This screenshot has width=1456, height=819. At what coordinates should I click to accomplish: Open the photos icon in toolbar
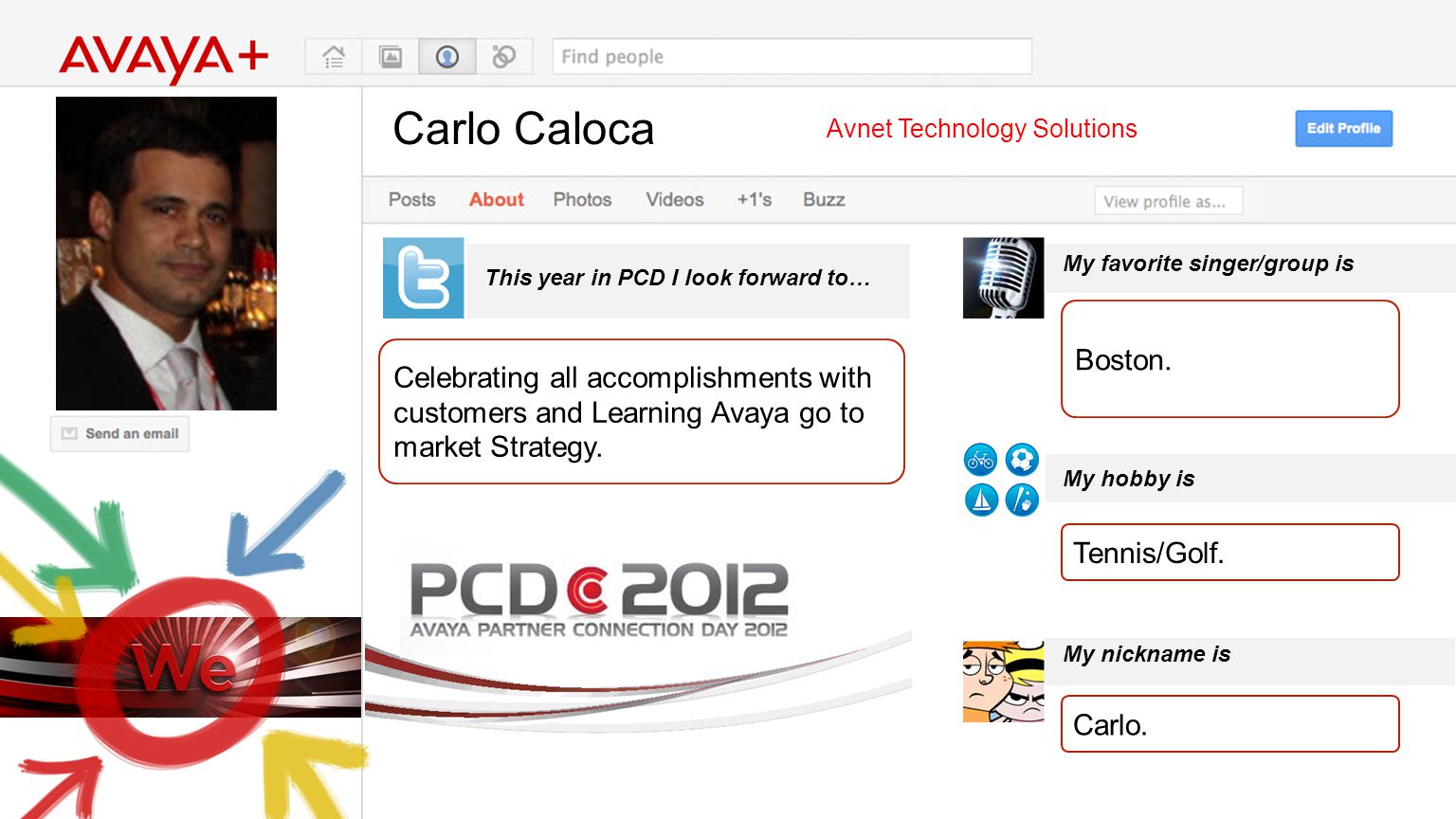click(x=391, y=57)
